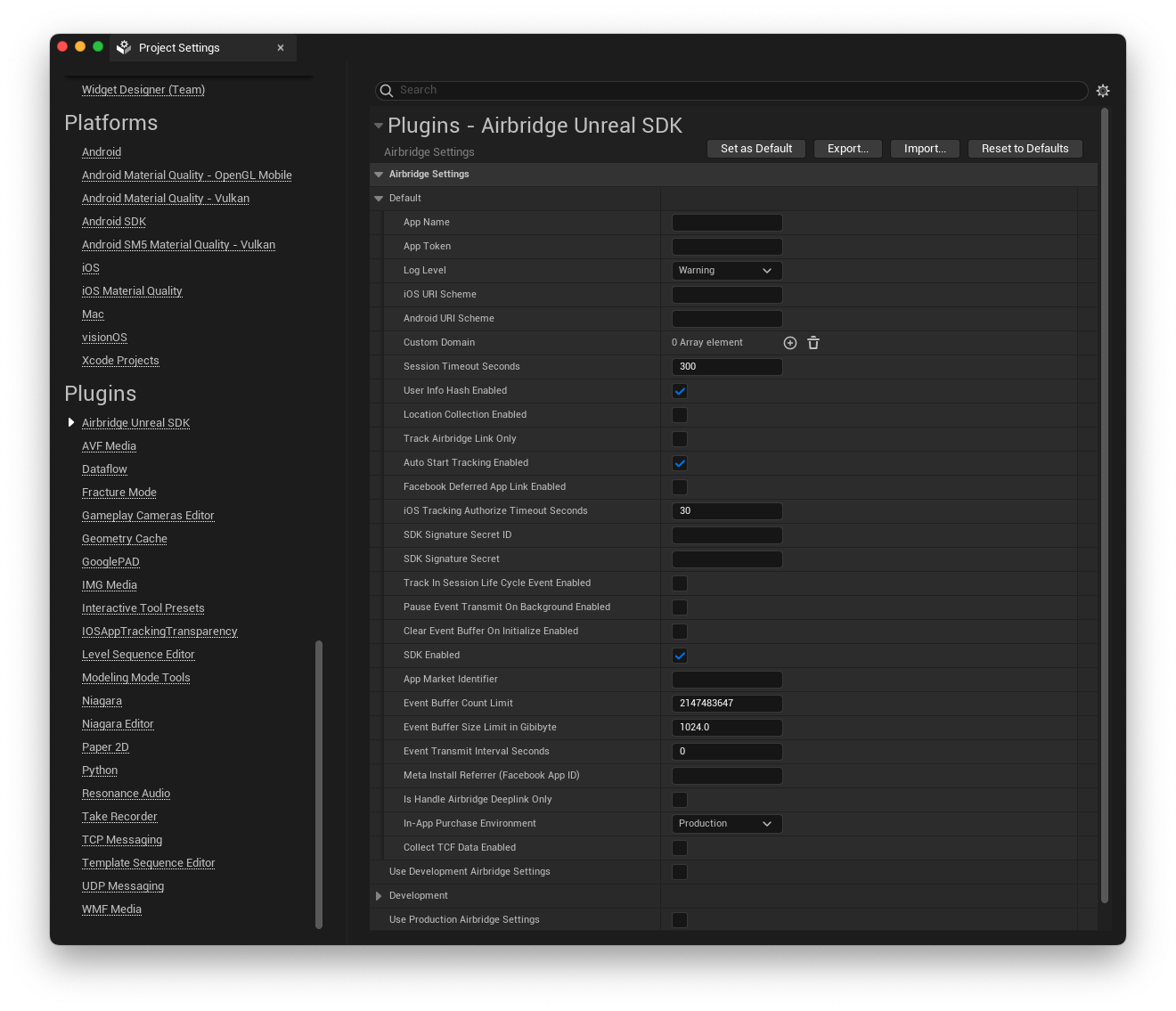Click Event Transmit Interval Seconds field
Image resolution: width=1176 pixels, height=1011 pixels.
point(727,752)
